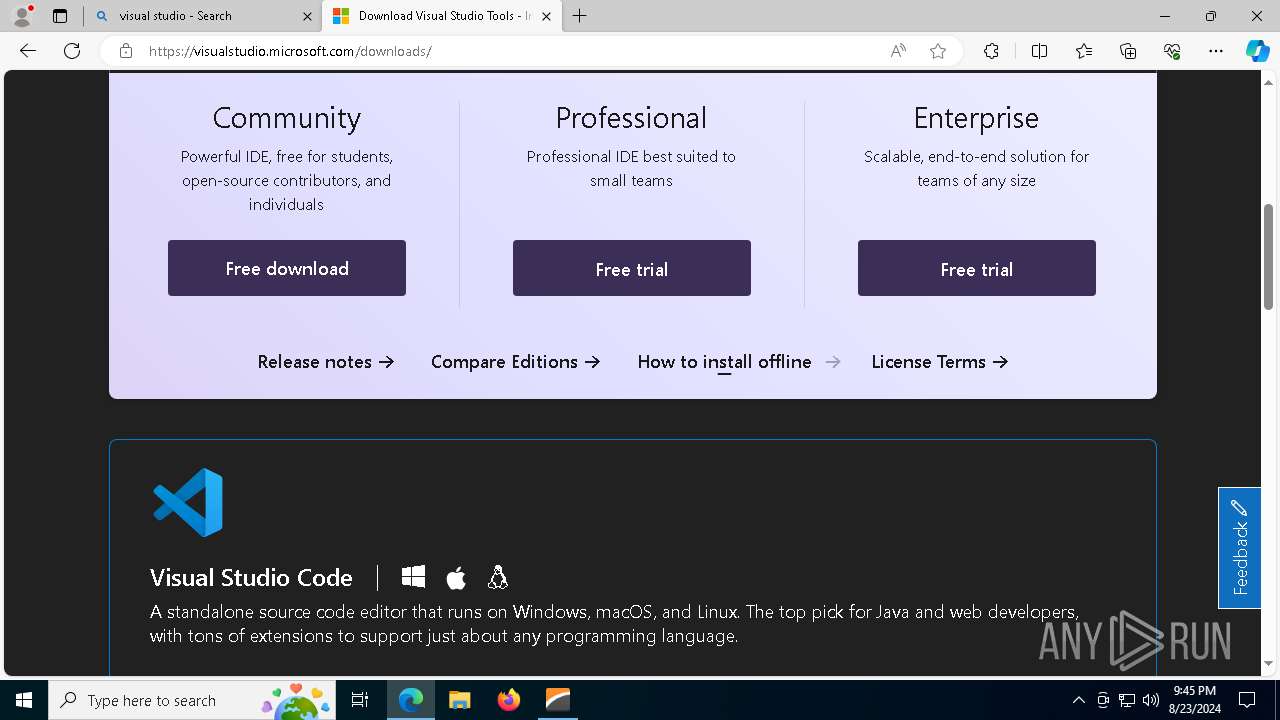Viewport: 1280px width, 720px height.
Task: Open a new browser tab
Action: 580,16
